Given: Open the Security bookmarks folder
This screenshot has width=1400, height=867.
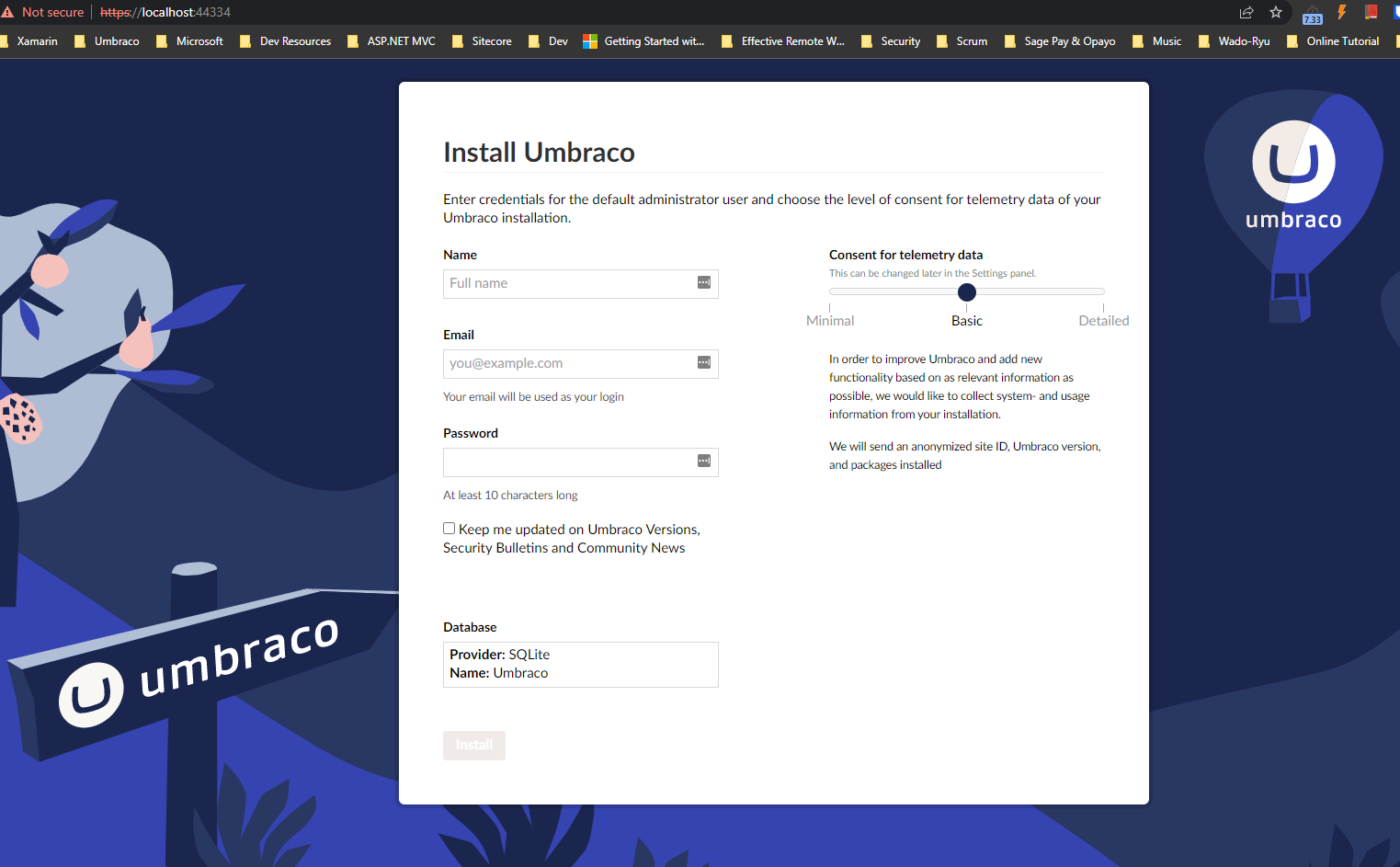Looking at the screenshot, I should coord(891,41).
